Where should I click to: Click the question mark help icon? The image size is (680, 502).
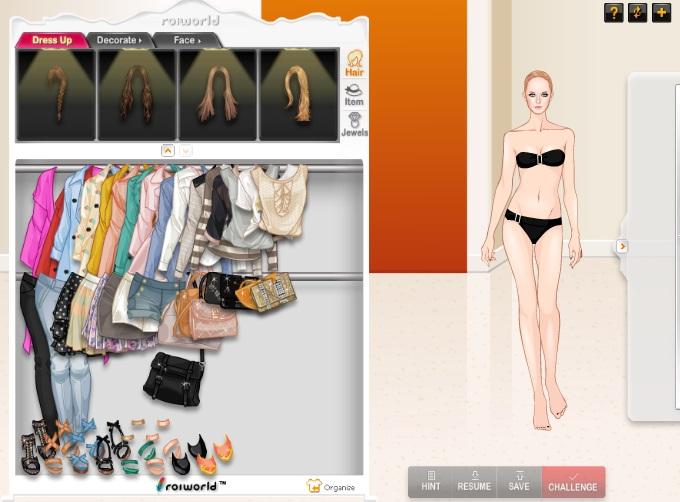[614, 13]
